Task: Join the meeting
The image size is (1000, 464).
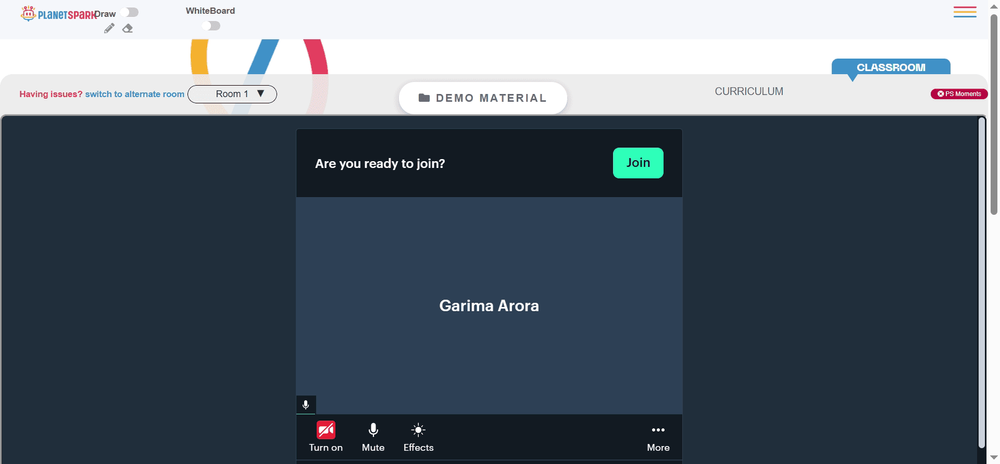Action: tap(638, 163)
